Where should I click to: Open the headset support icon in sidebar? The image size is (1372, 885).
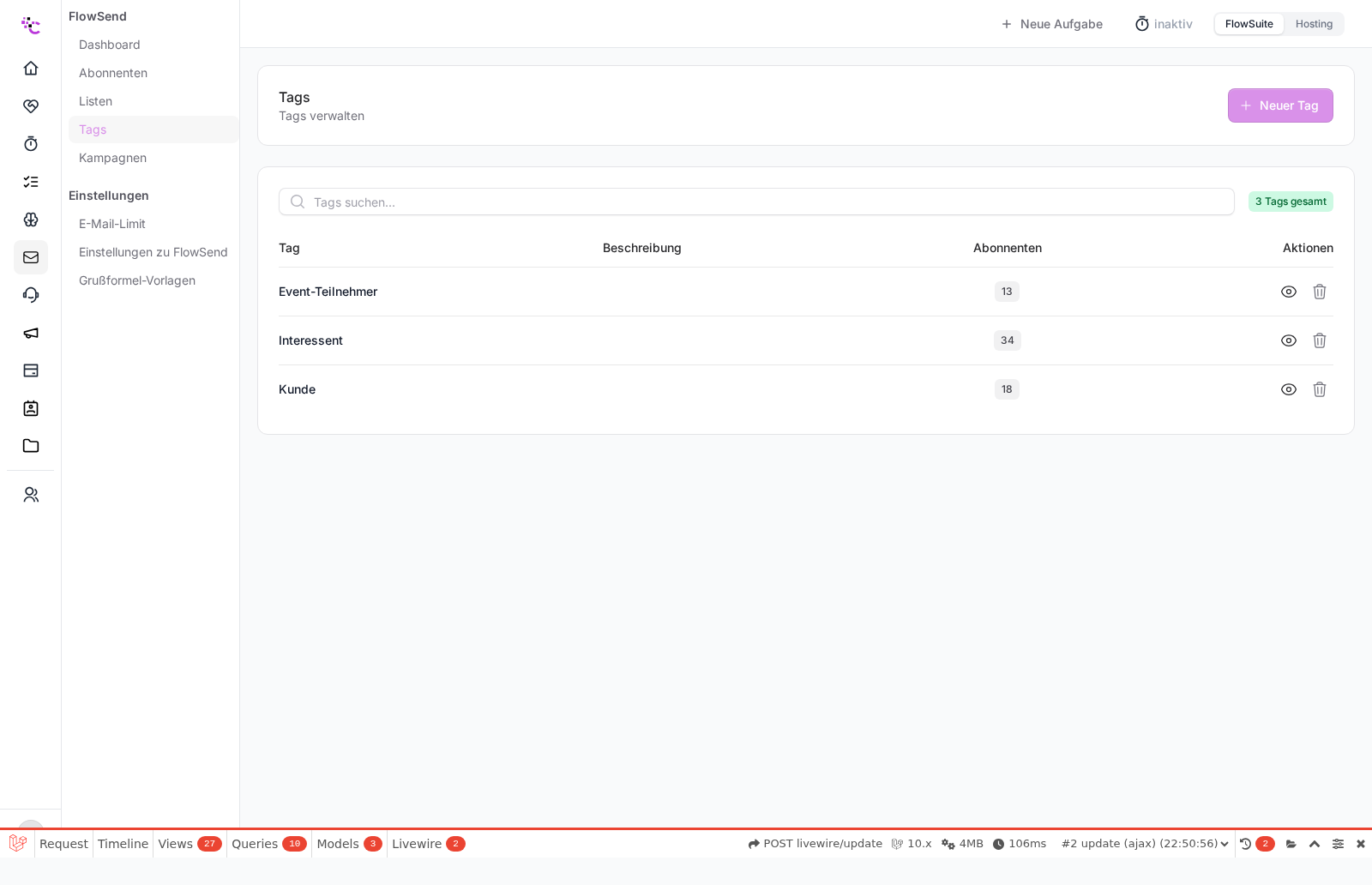31,294
